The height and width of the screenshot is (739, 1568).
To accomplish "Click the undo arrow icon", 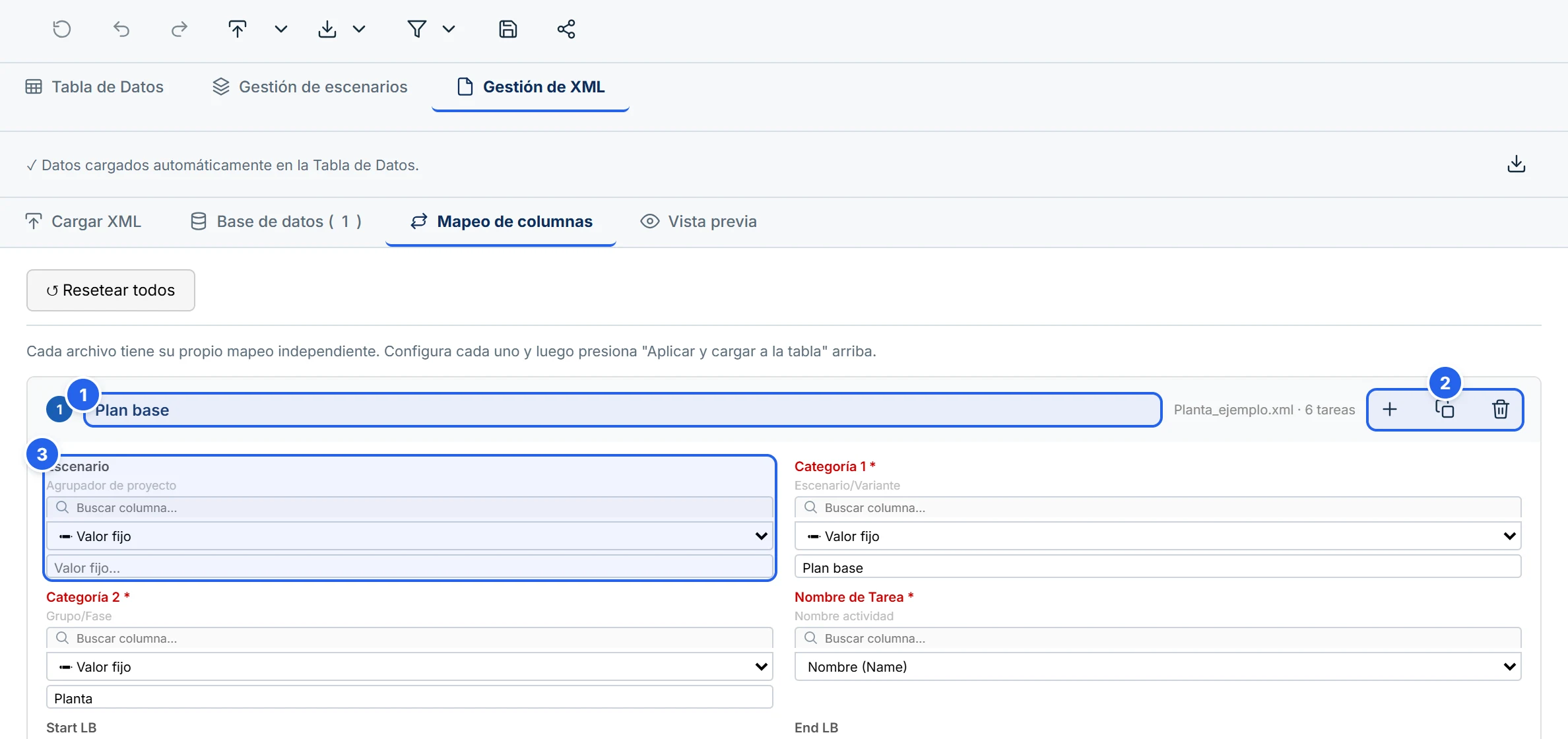I will pos(121,29).
